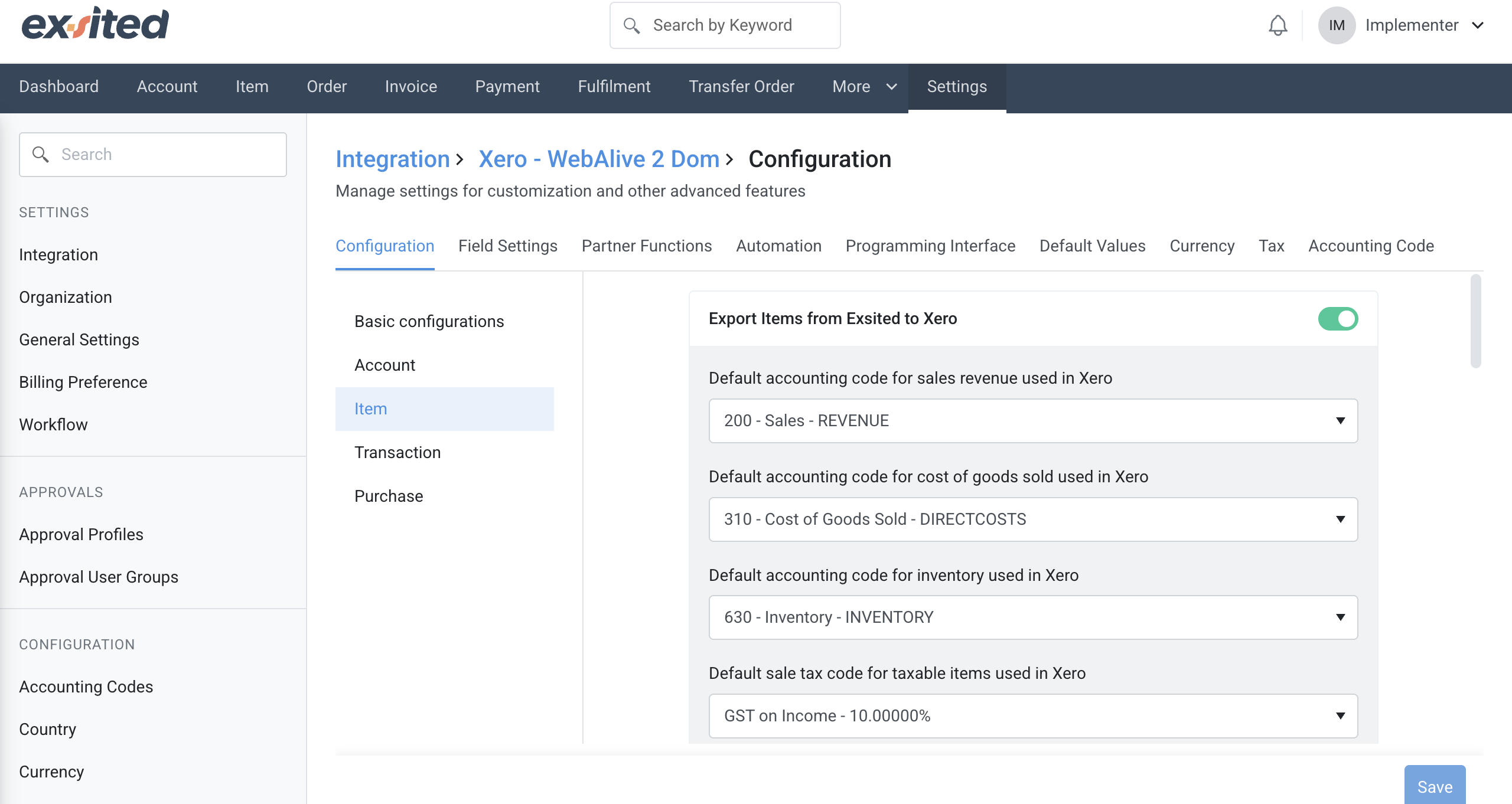1512x804 pixels.
Task: Open the sales revenue accounting code dropdown
Action: (x=1033, y=421)
